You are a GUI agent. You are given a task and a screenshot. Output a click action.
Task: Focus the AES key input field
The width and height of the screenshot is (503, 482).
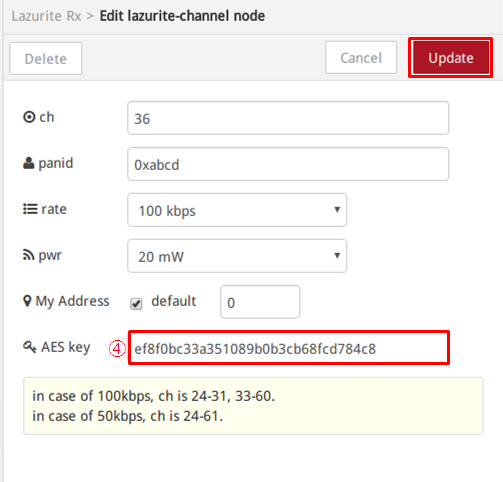point(289,348)
